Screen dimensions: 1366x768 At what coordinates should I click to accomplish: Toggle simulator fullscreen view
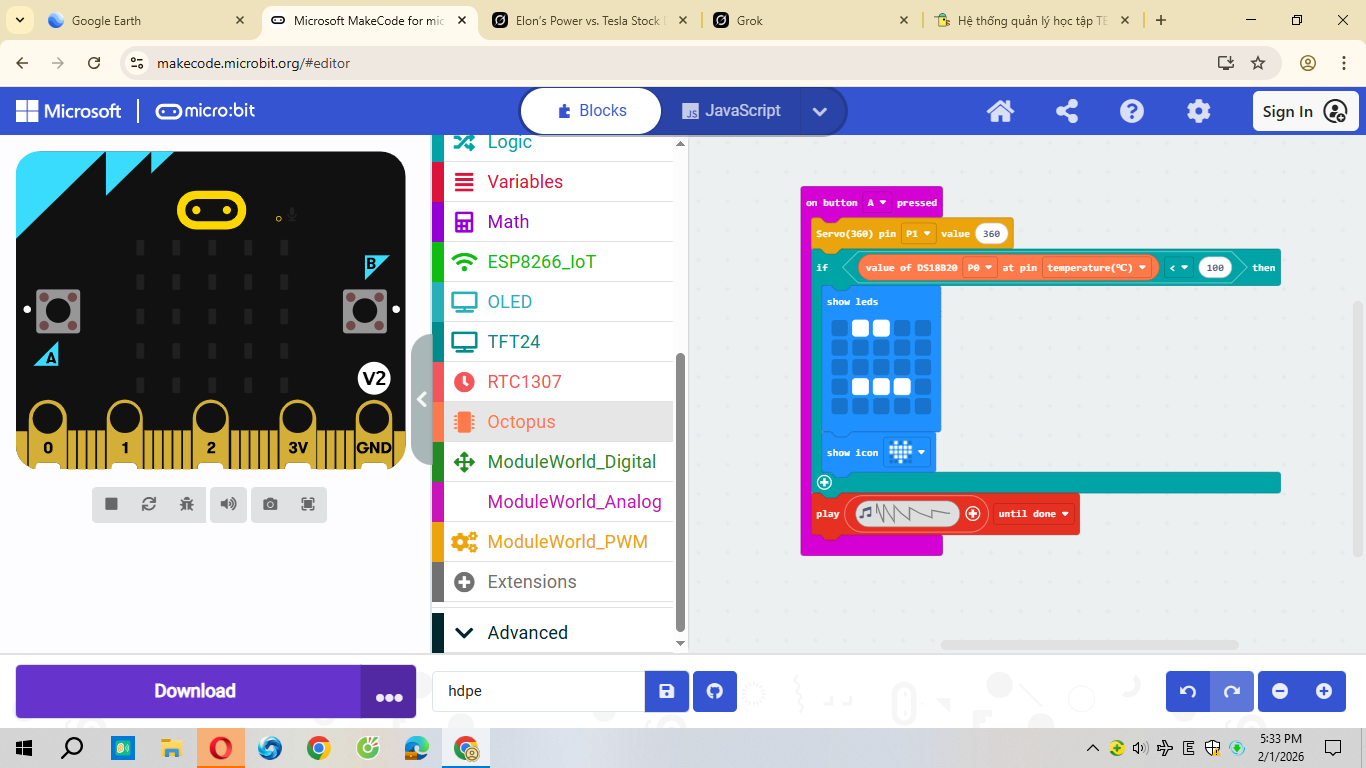308,504
